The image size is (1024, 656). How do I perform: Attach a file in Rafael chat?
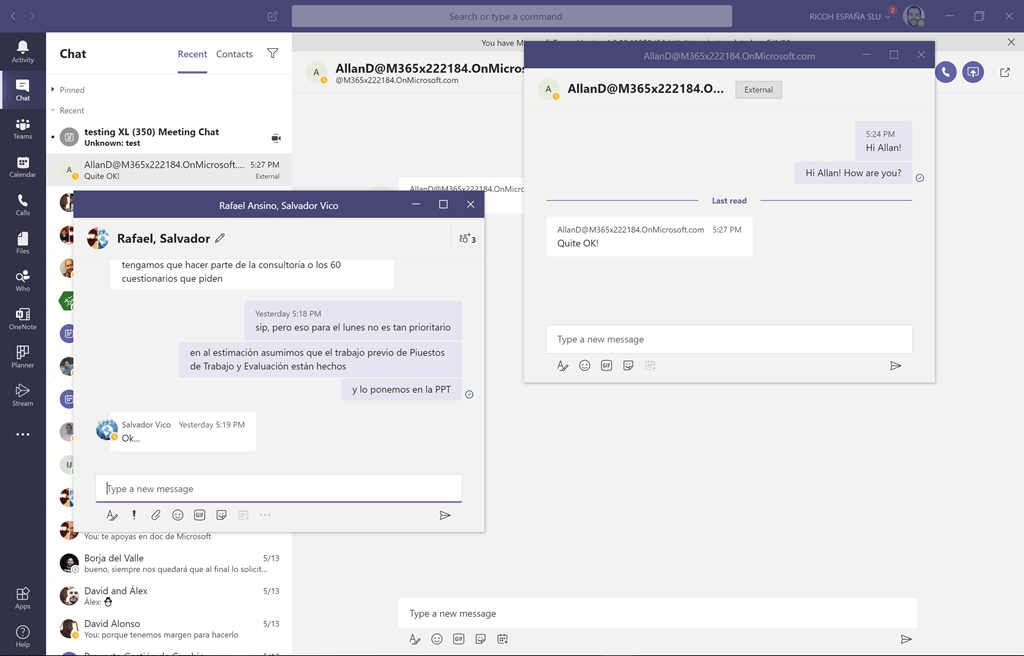coord(155,515)
